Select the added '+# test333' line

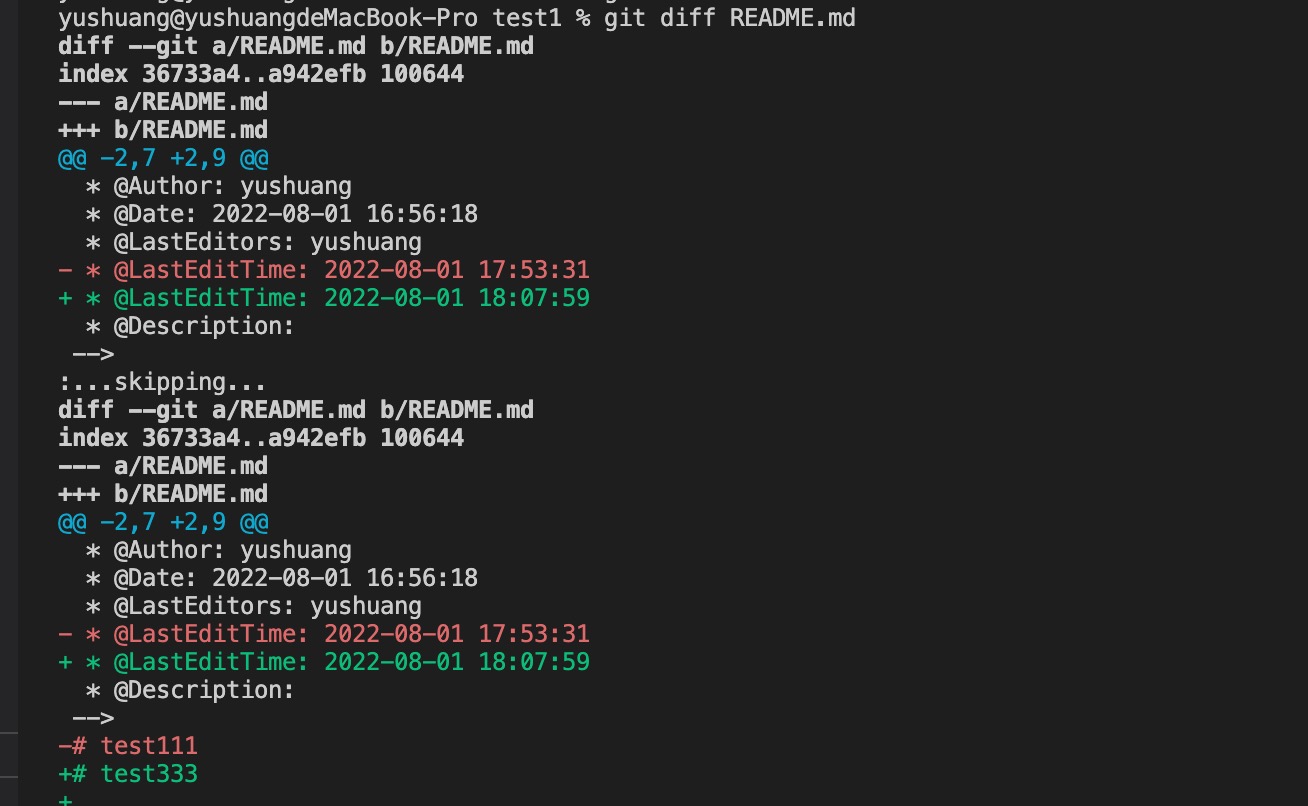[x=128, y=774]
